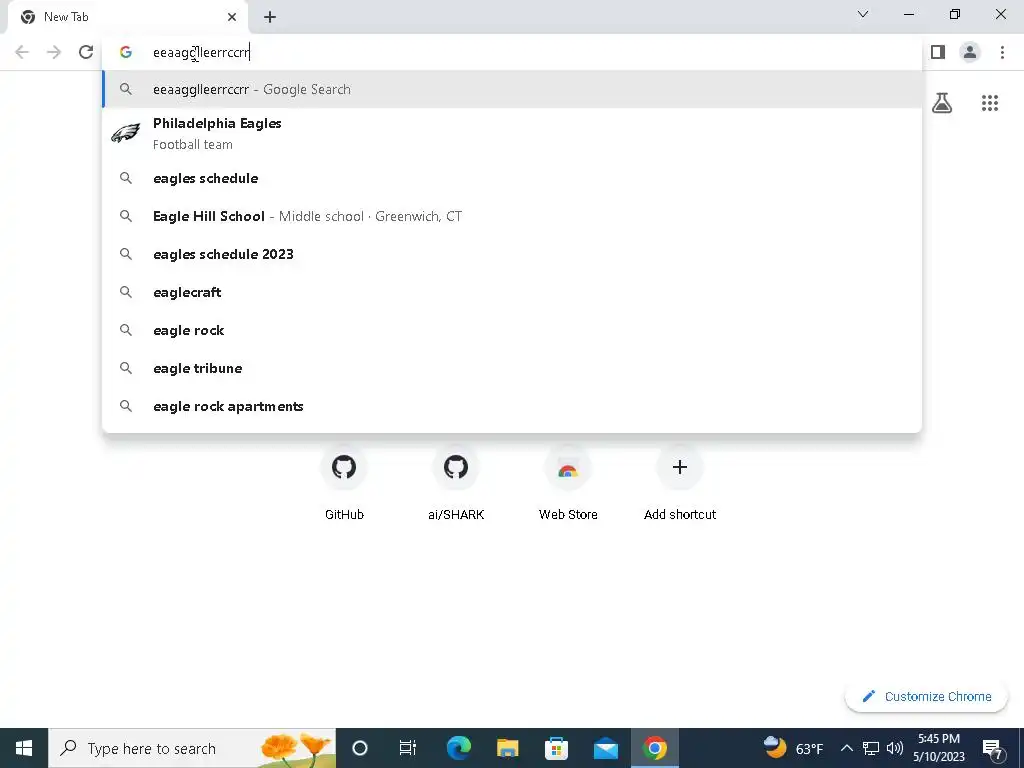Image resolution: width=1024 pixels, height=768 pixels.
Task: Open Cortana circle icon
Action: 359,748
